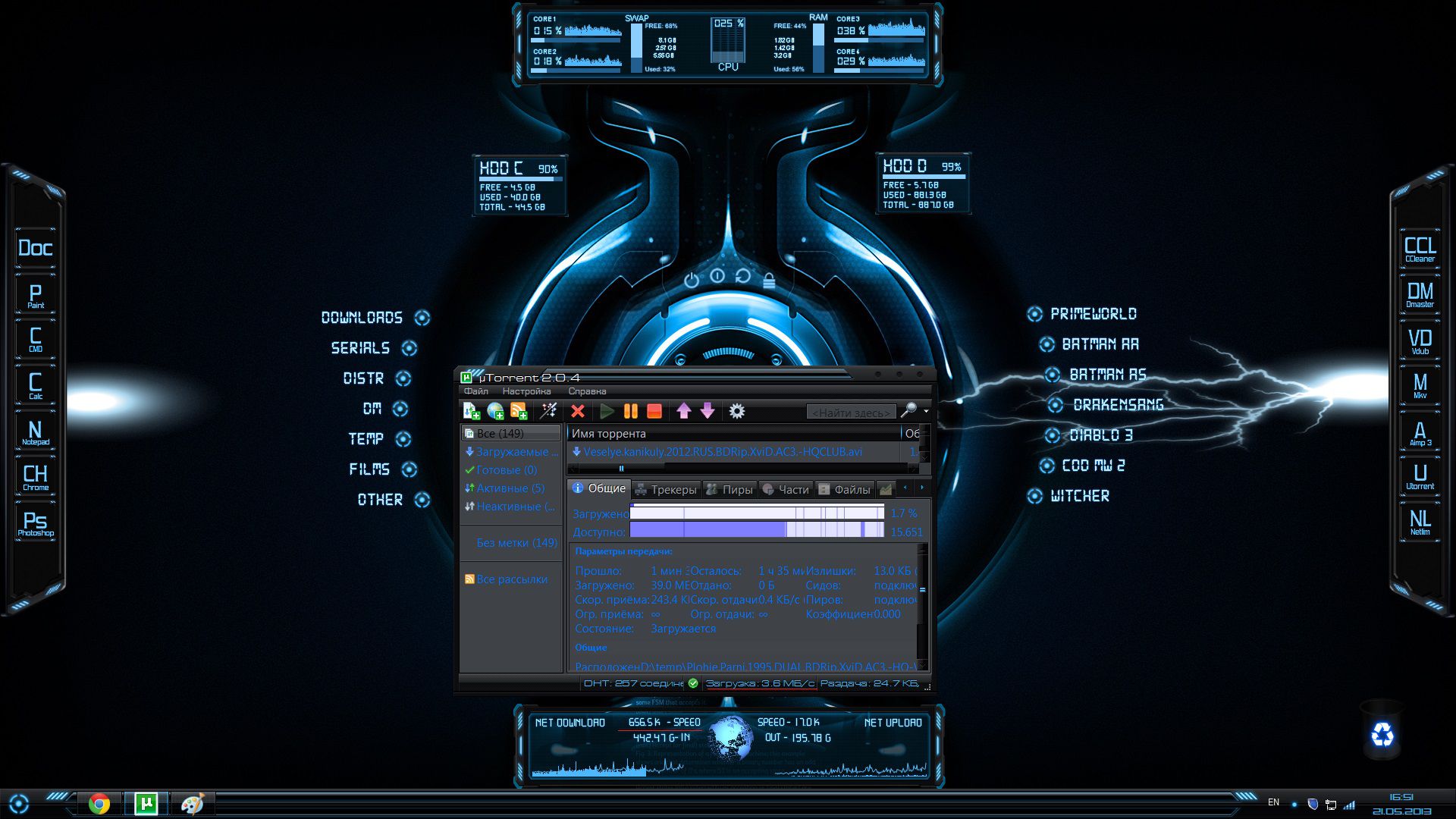Pause the torrent with the pause icon

(x=630, y=411)
